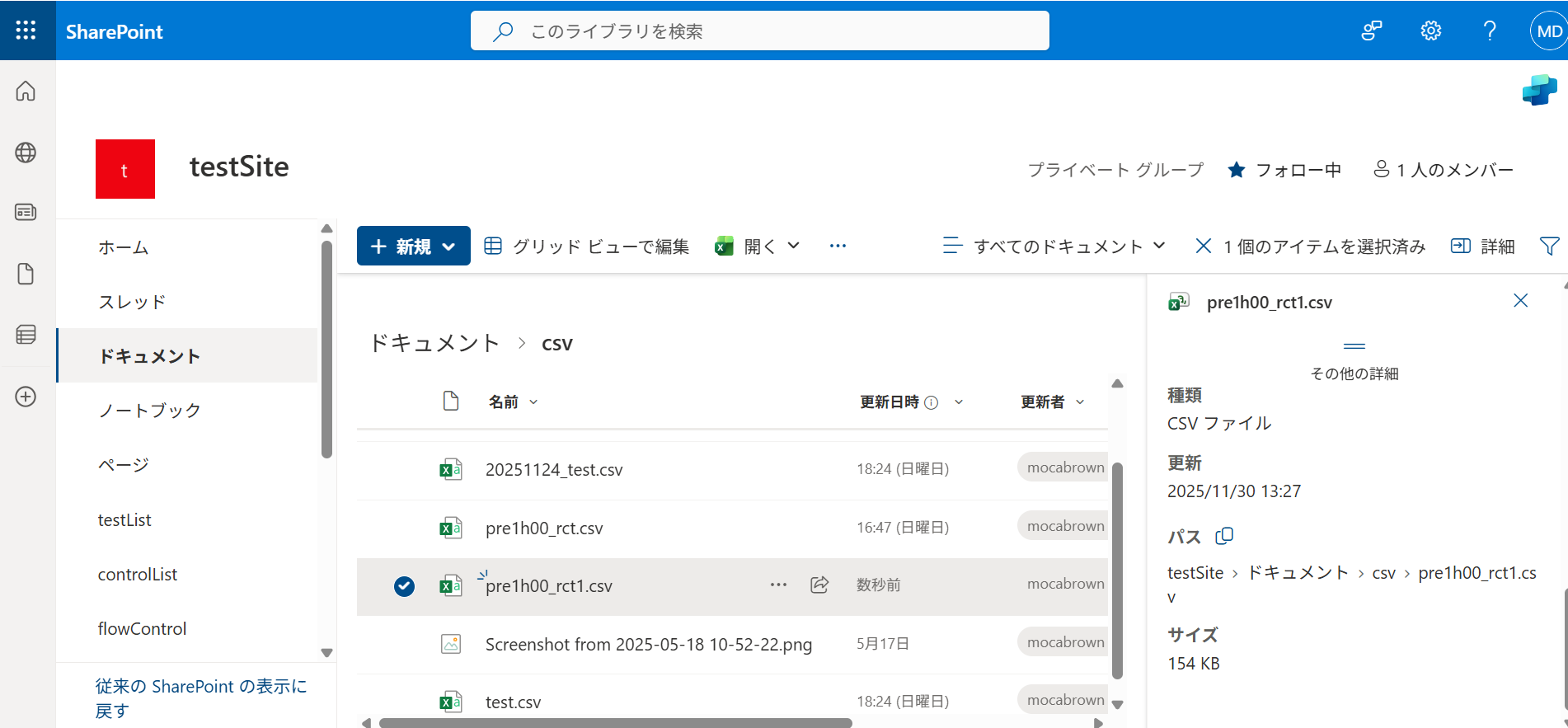The height and width of the screenshot is (728, 1568).
Task: Open more actions ellipsis for pre1h00_rct1.csv
Action: coord(778,585)
